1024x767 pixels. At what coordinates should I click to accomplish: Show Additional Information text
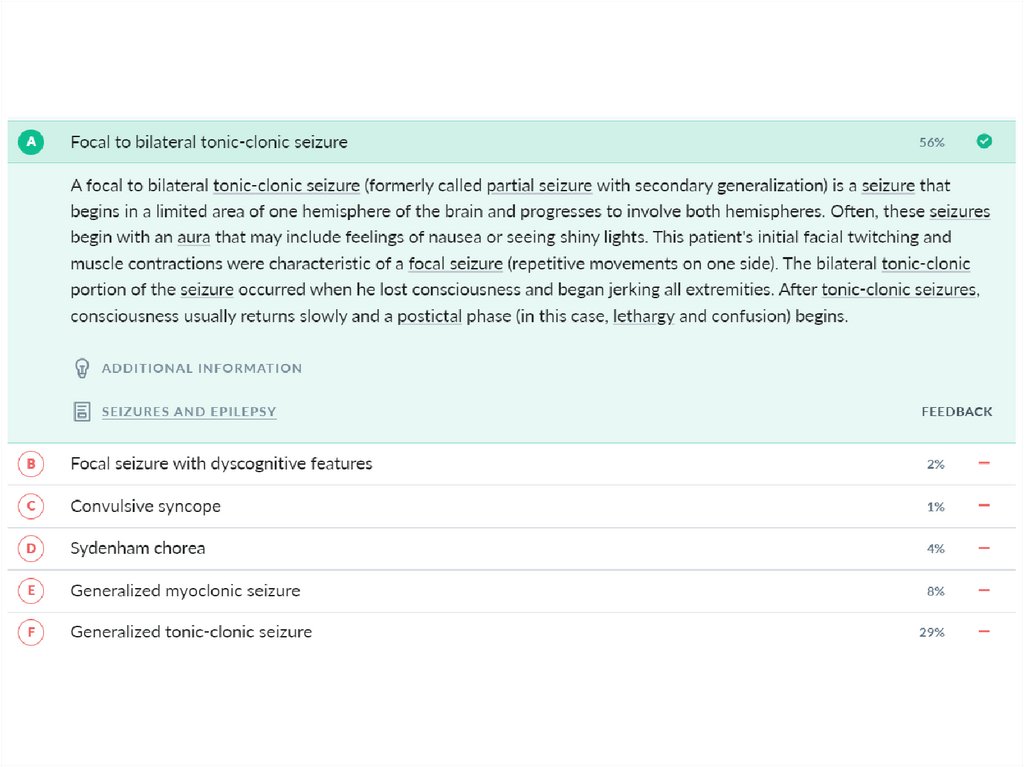point(201,368)
